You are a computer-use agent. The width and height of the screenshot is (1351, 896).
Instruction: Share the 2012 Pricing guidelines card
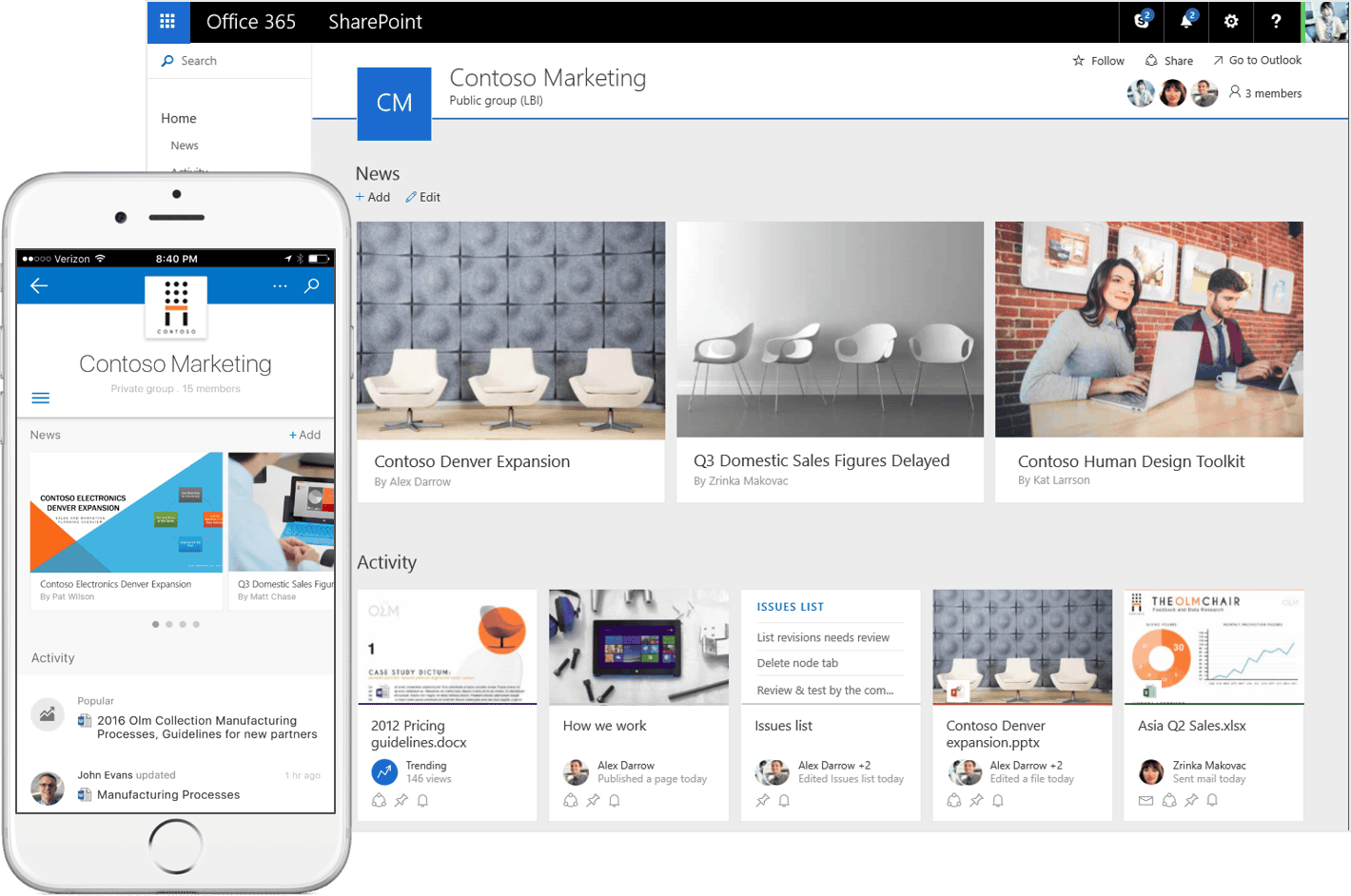[x=379, y=801]
